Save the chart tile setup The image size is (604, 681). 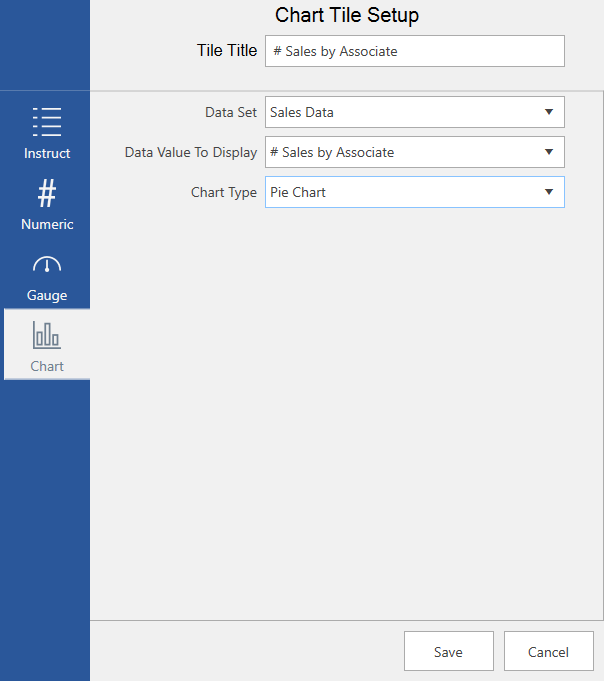pyautogui.click(x=448, y=652)
